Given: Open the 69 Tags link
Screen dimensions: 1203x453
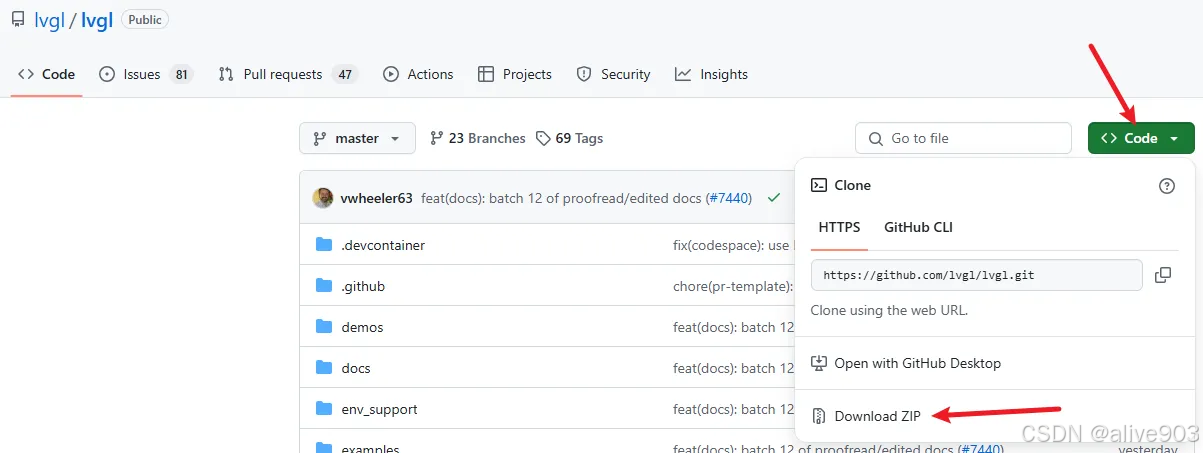Looking at the screenshot, I should (569, 138).
